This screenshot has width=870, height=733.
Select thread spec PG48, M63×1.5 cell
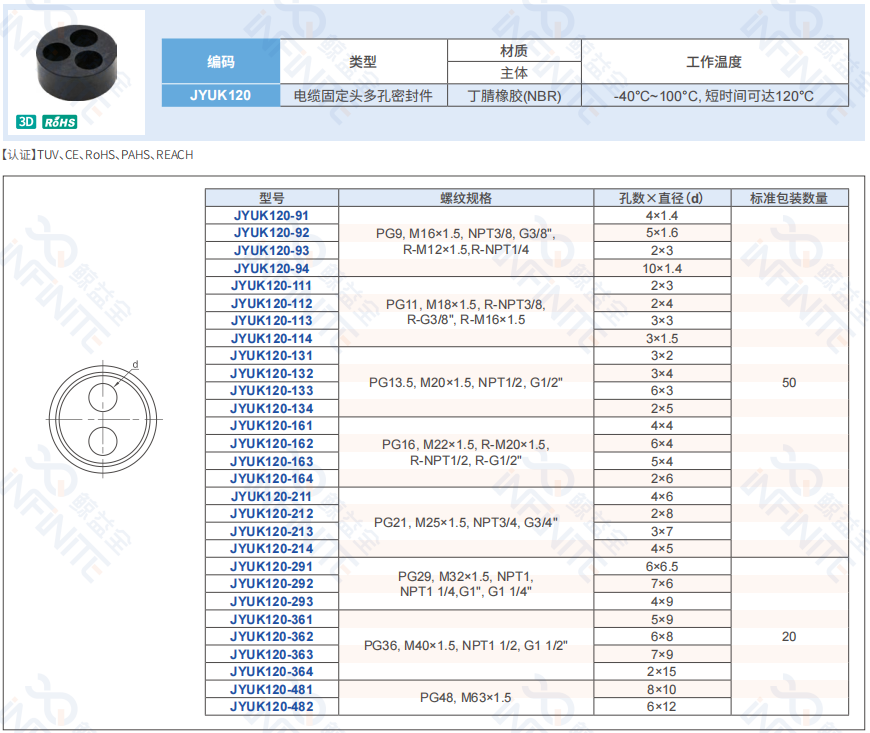[x=466, y=697]
